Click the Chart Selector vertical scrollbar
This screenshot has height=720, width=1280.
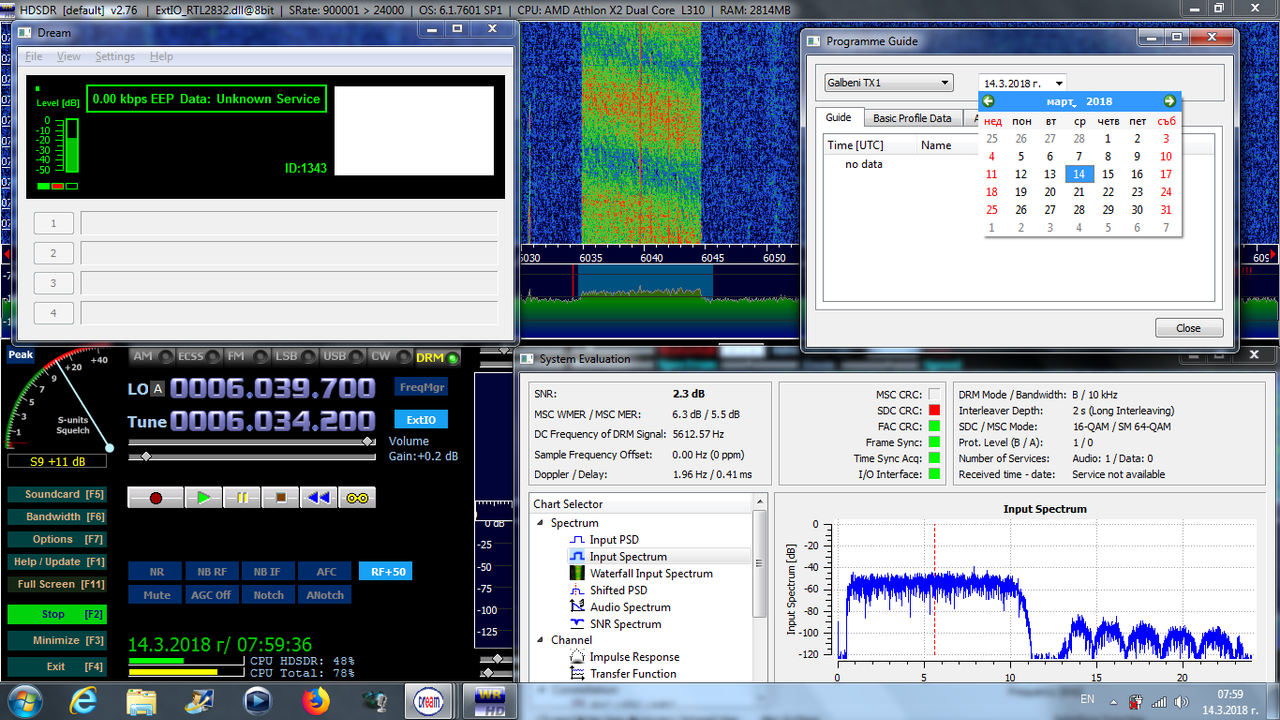(760, 587)
